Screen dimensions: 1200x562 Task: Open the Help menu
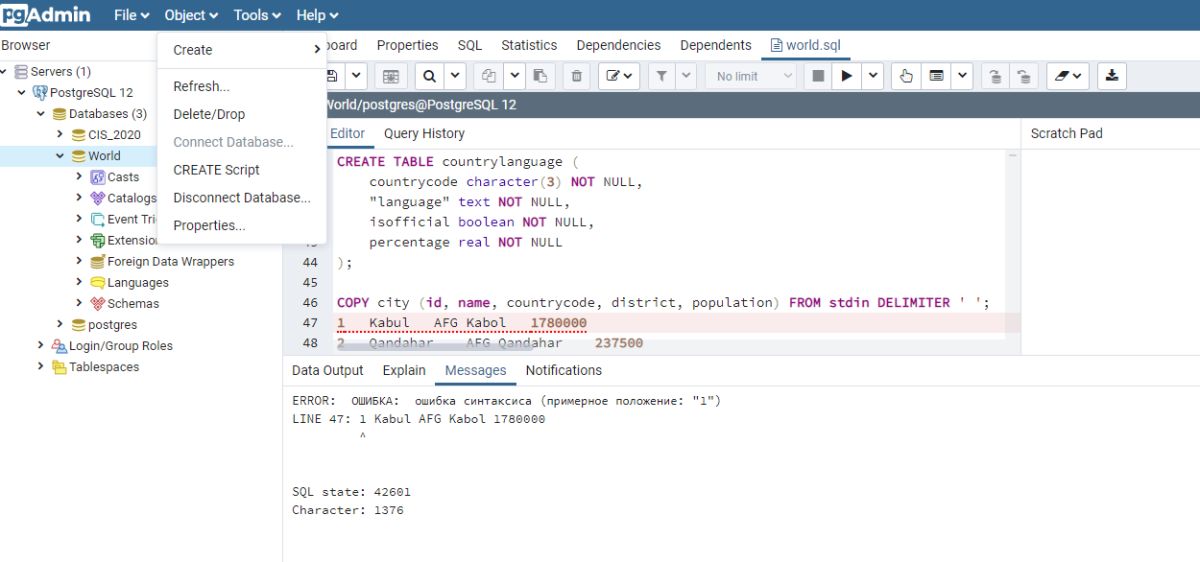(x=317, y=15)
